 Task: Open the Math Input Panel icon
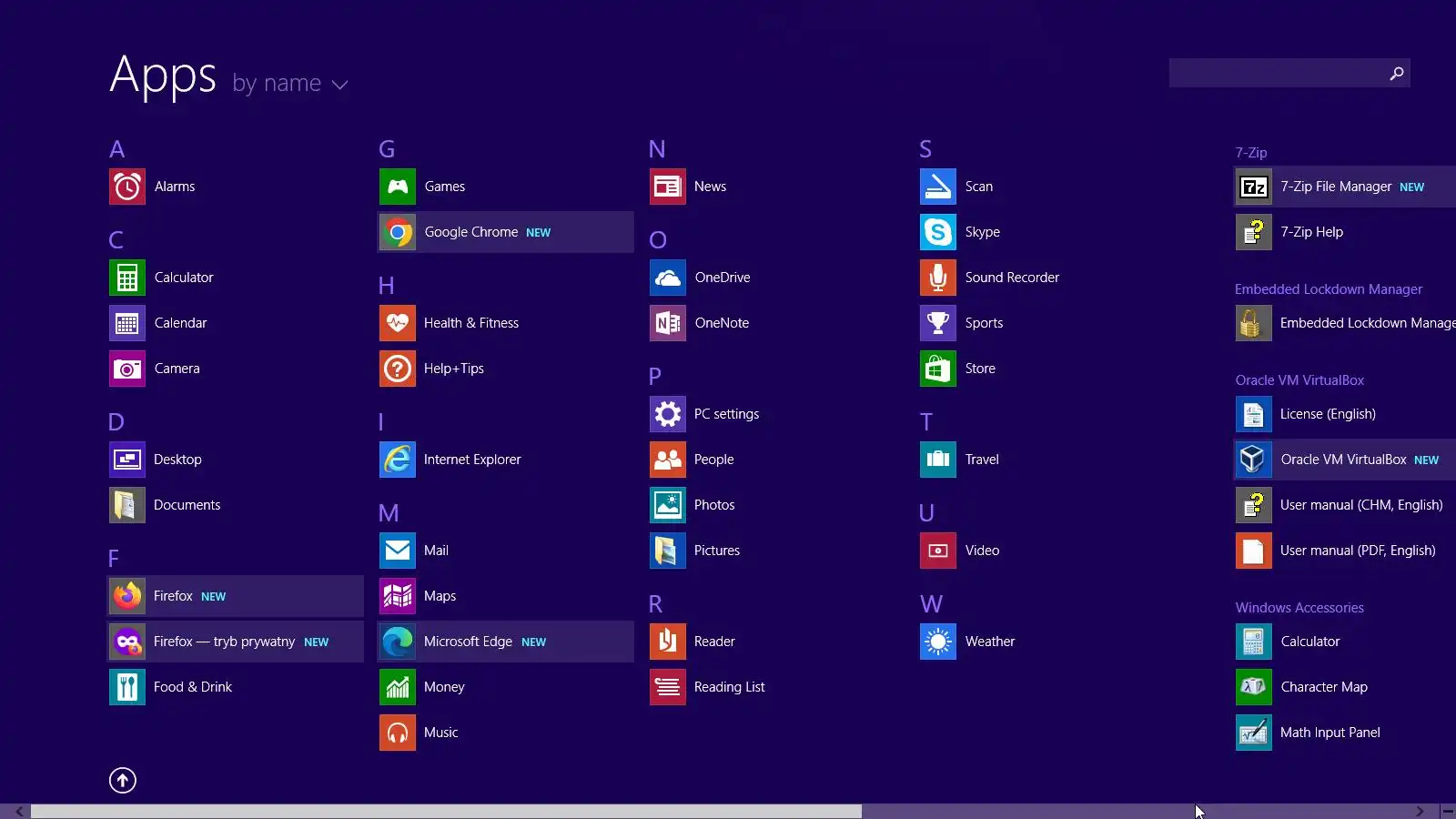coord(1254,733)
